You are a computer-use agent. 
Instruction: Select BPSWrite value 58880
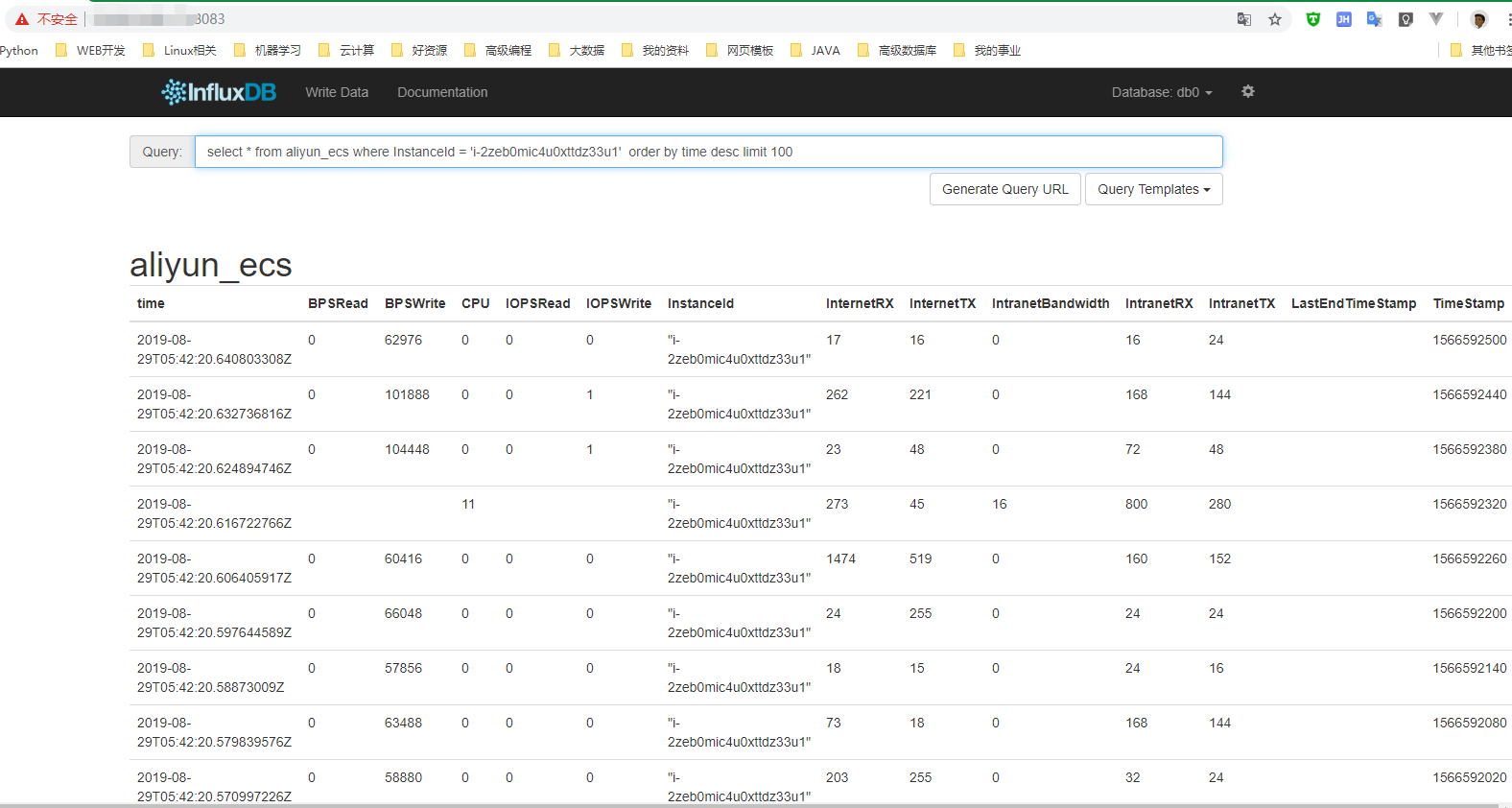[x=403, y=777]
